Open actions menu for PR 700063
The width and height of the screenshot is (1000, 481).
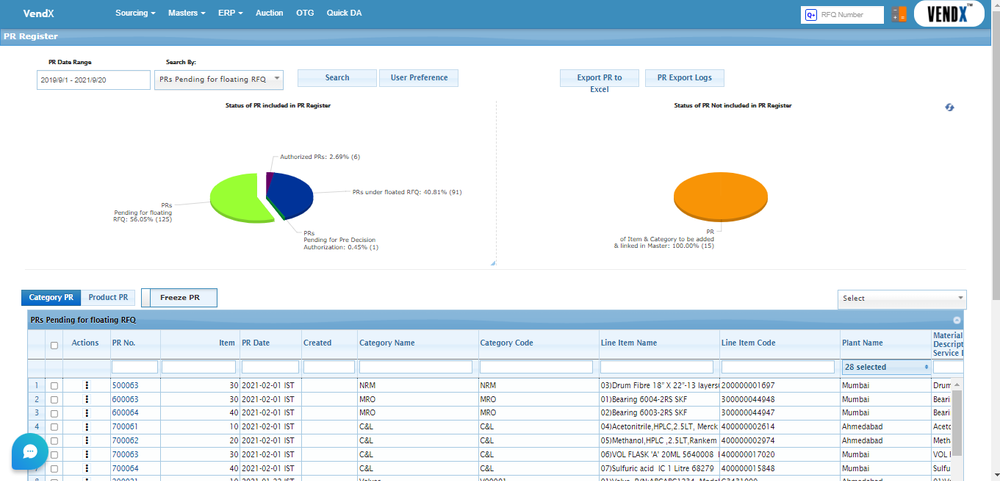pyautogui.click(x=86, y=455)
